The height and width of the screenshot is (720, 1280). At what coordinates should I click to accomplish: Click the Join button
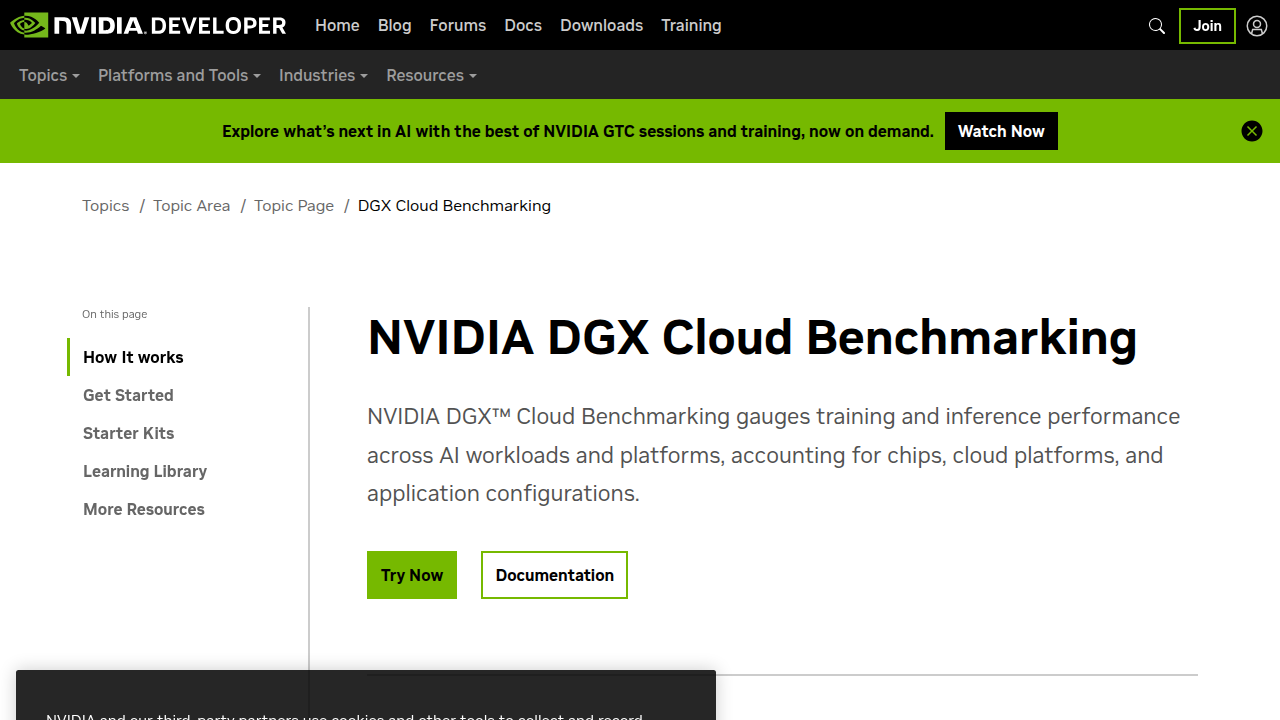click(1207, 26)
